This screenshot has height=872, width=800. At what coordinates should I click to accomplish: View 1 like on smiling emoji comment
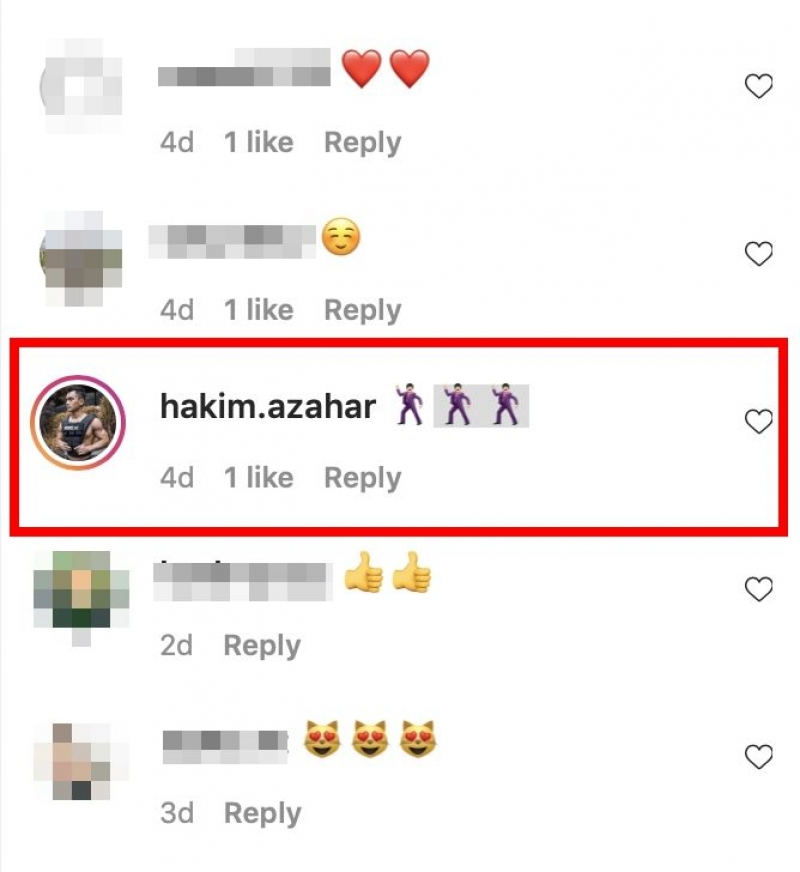pyautogui.click(x=259, y=310)
